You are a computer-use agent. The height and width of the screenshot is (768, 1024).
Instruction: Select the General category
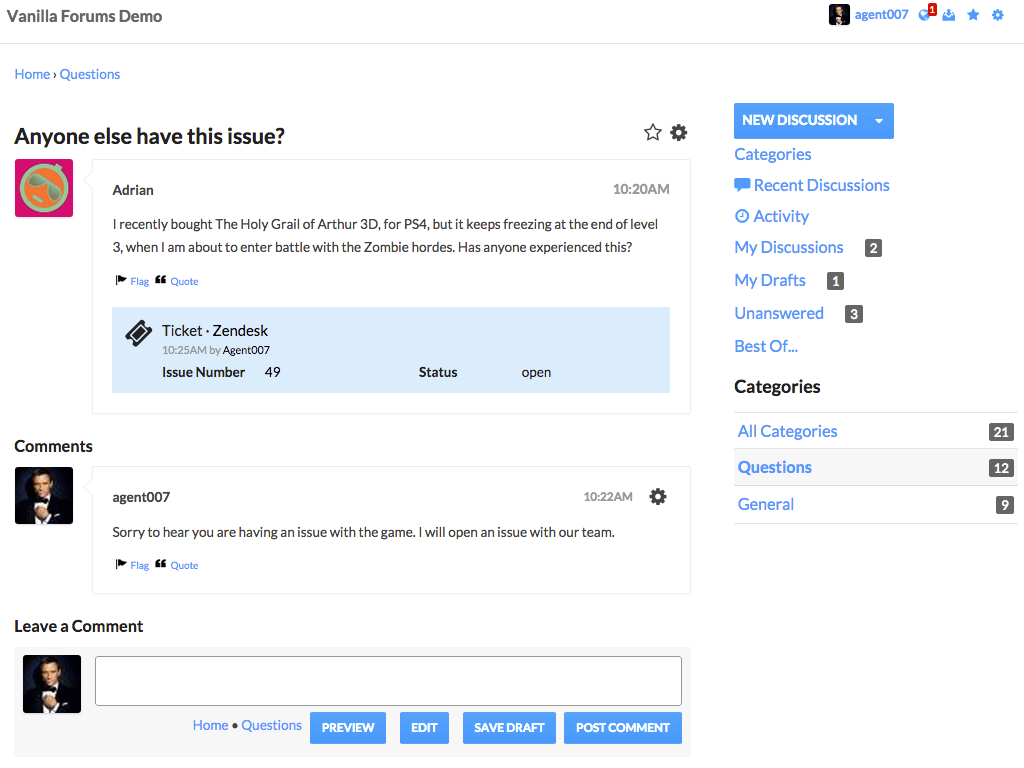(x=766, y=504)
